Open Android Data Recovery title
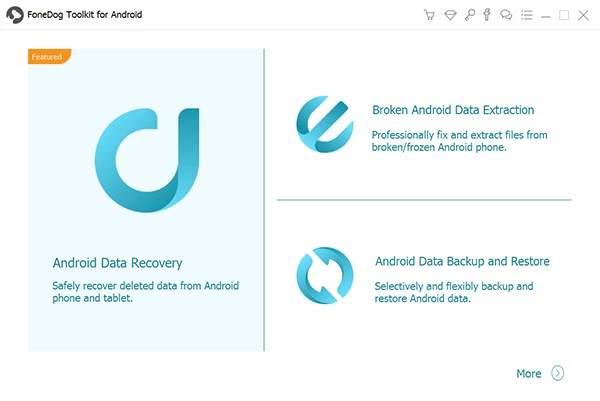600x401 pixels. (117, 263)
